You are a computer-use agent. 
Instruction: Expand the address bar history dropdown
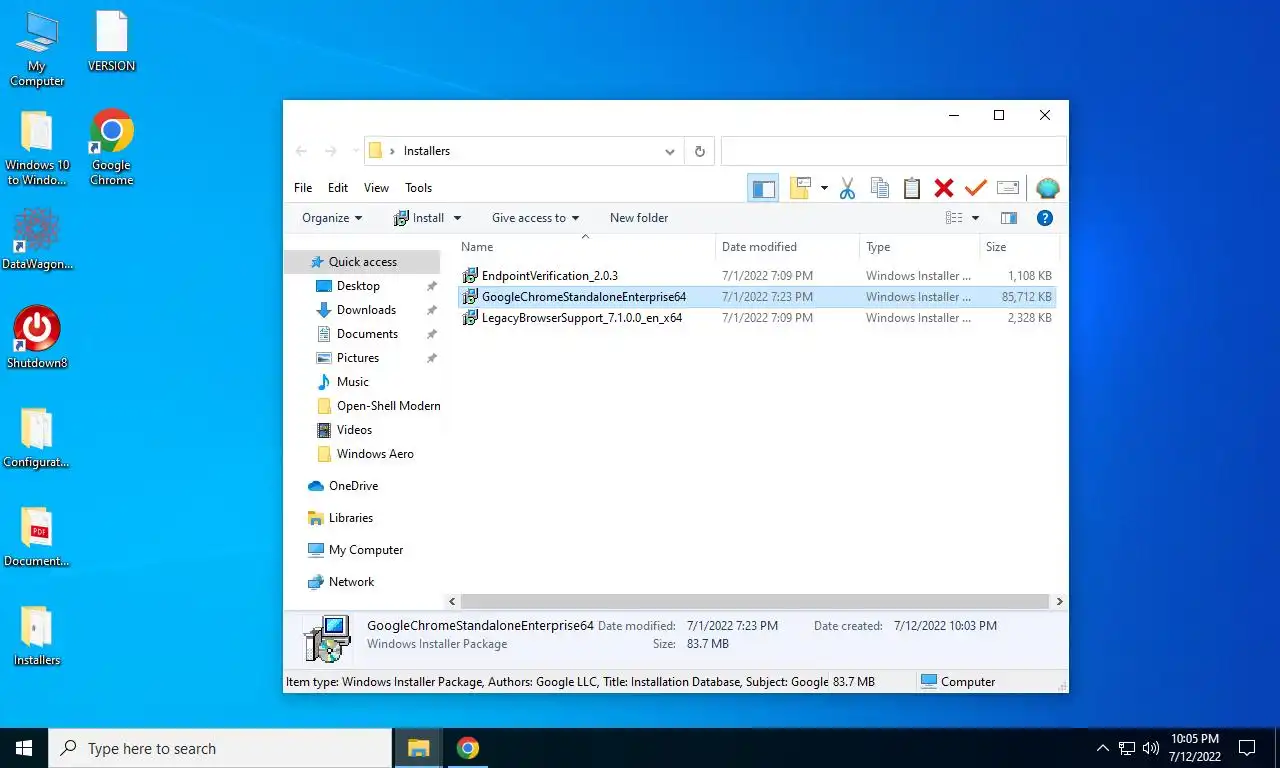[x=670, y=151]
